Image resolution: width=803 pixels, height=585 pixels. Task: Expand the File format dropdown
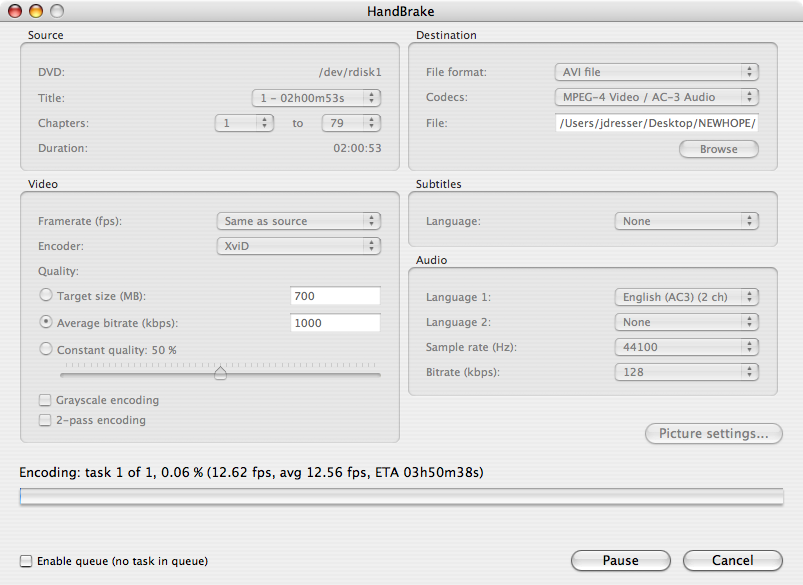656,72
